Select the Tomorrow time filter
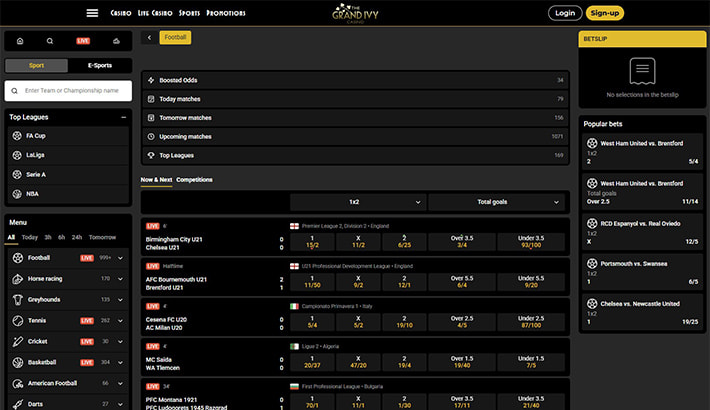The width and height of the screenshot is (710, 410). pyautogui.click(x=102, y=237)
